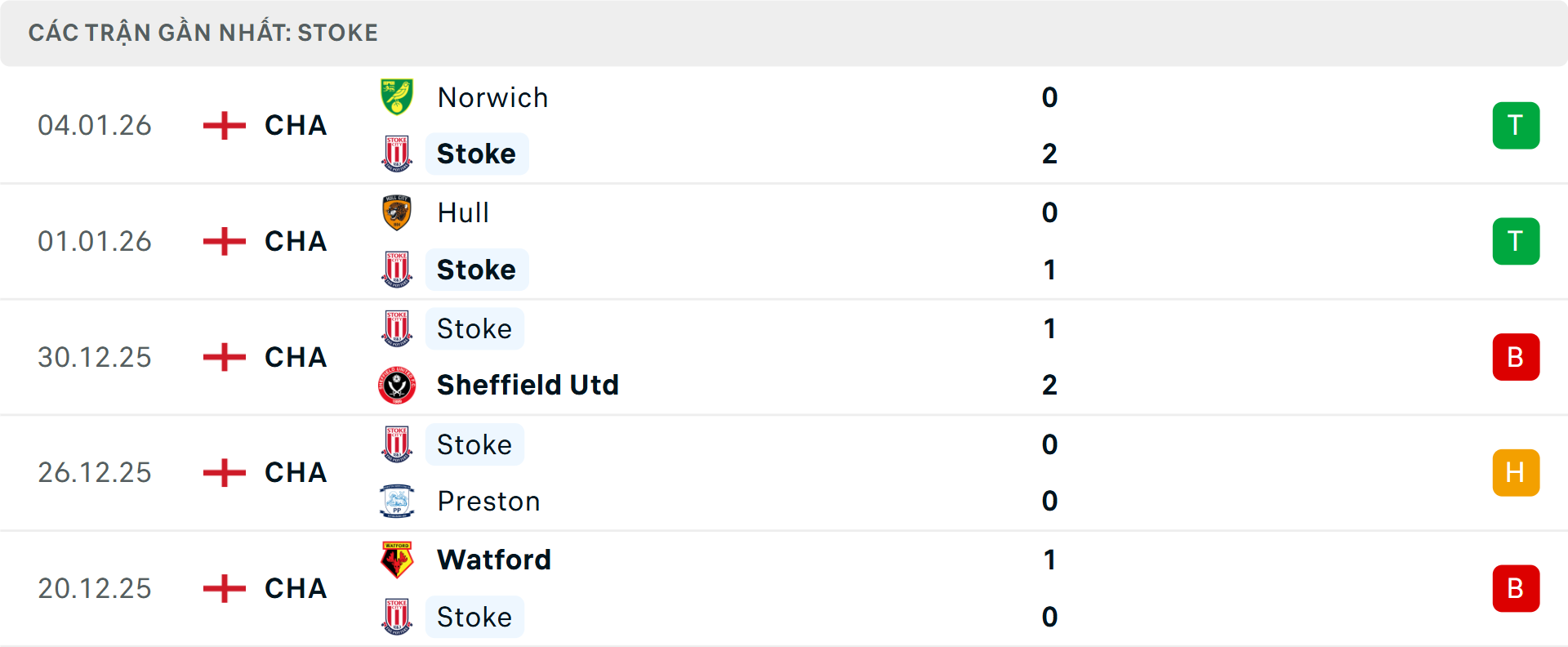Select the Stoke logo next to Norwich match
This screenshot has height=647, width=1568.
[397, 153]
